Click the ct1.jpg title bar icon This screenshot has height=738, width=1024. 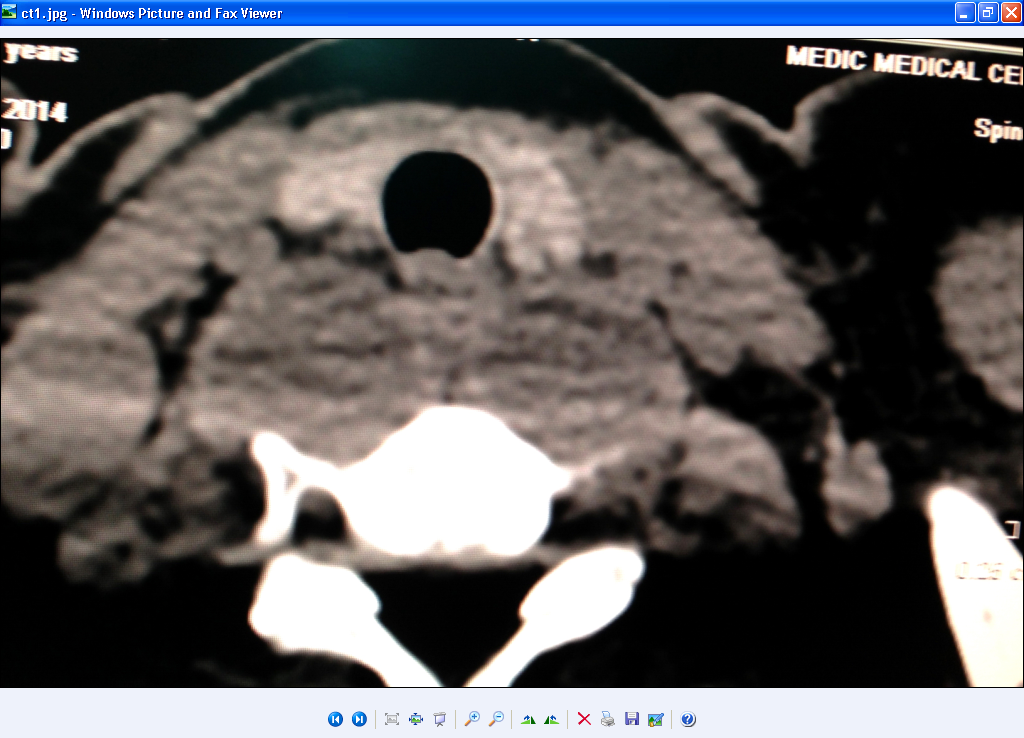pos(9,13)
